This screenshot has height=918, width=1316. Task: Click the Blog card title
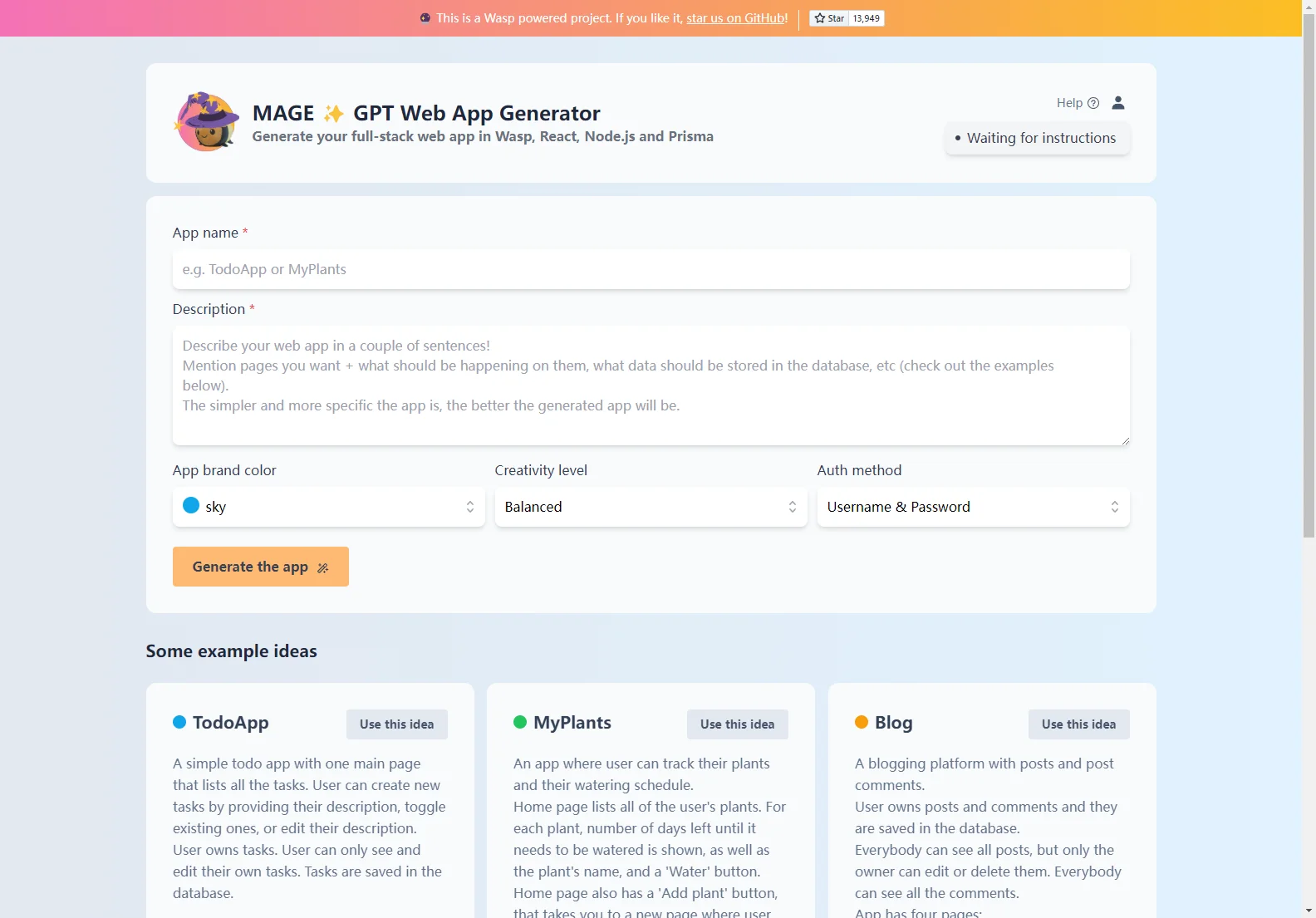point(894,723)
